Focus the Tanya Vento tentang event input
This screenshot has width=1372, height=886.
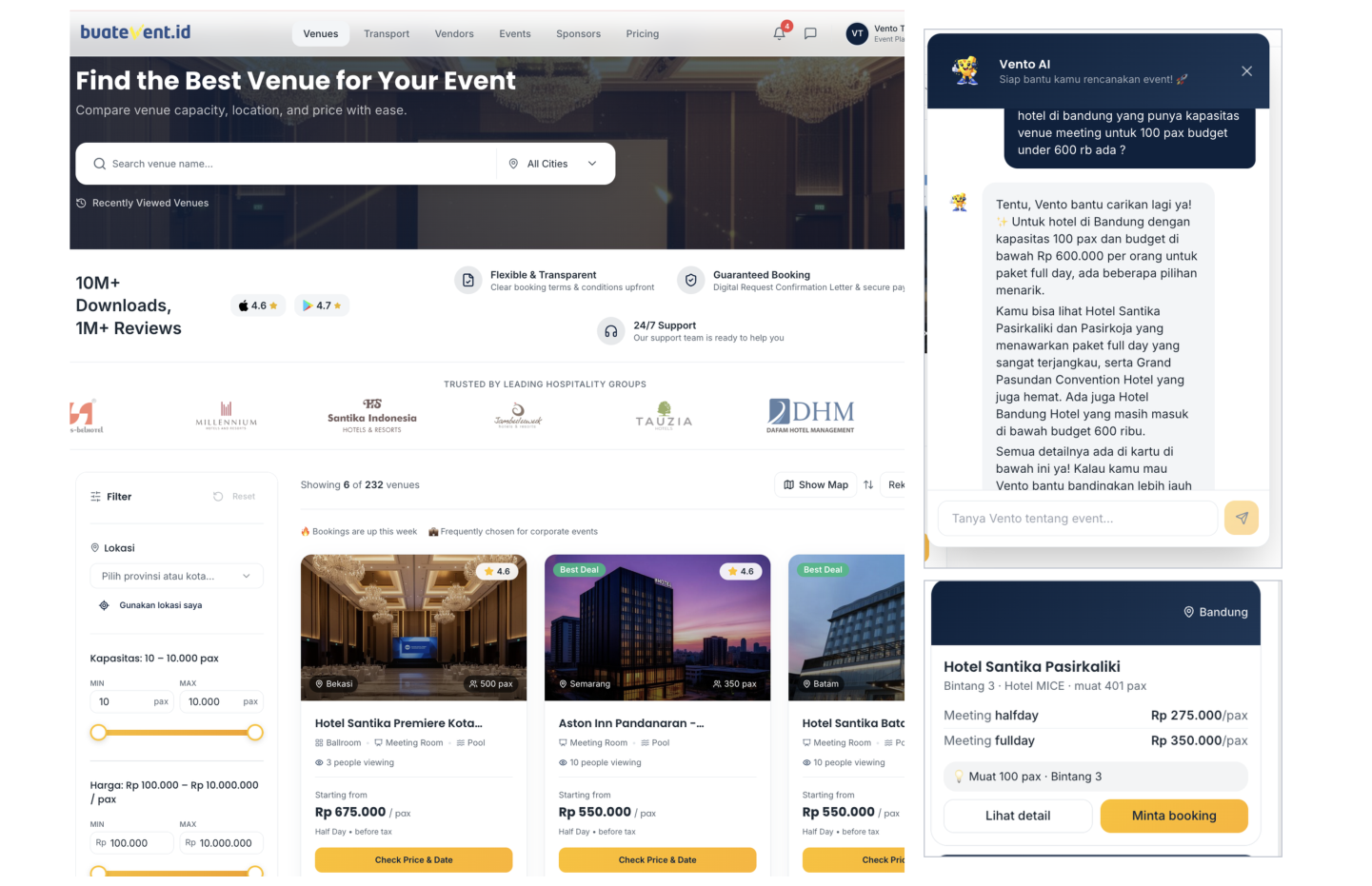[1078, 519]
